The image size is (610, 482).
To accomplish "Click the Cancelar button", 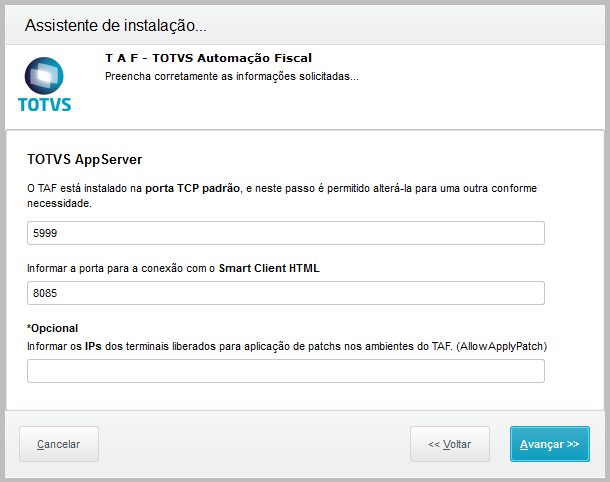I will click(58, 444).
